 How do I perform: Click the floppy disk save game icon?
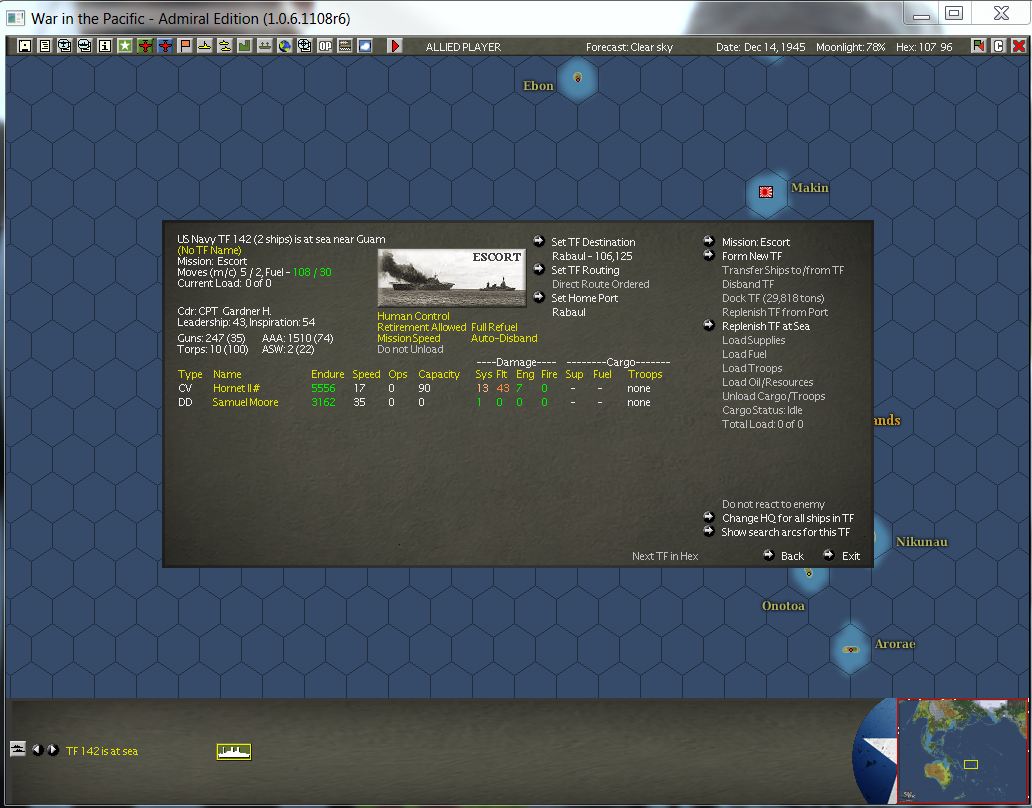(x=25, y=46)
